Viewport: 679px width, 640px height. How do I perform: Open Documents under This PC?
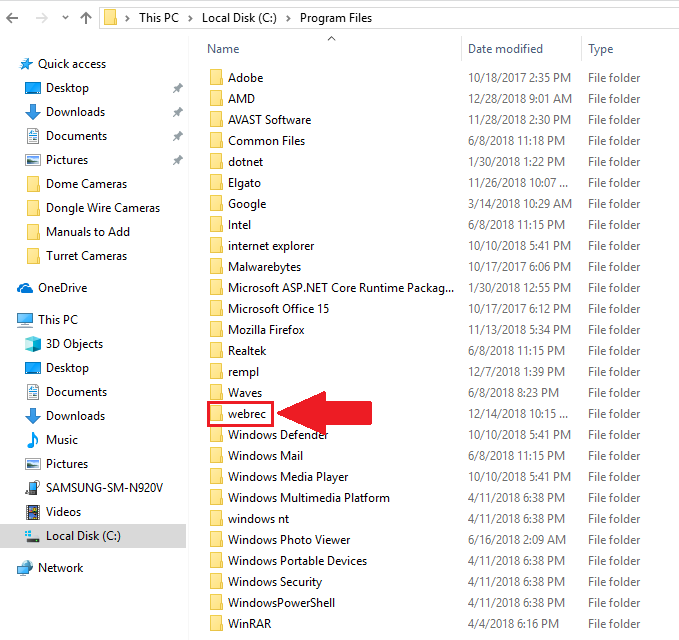click(76, 392)
